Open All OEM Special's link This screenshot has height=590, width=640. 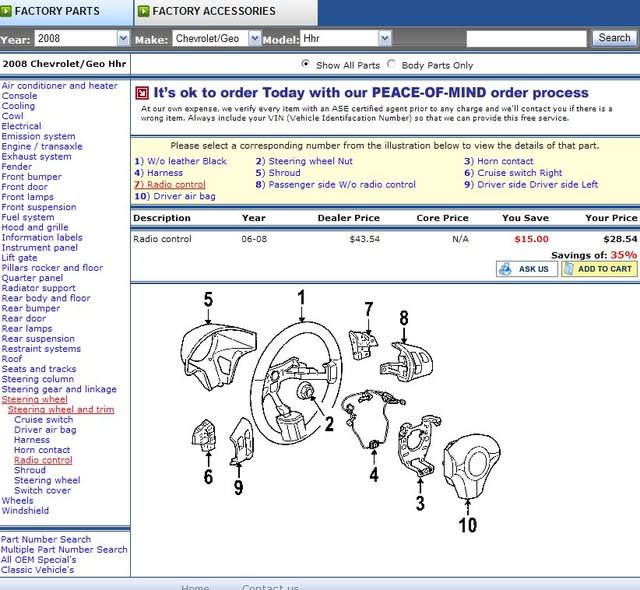coord(38,560)
